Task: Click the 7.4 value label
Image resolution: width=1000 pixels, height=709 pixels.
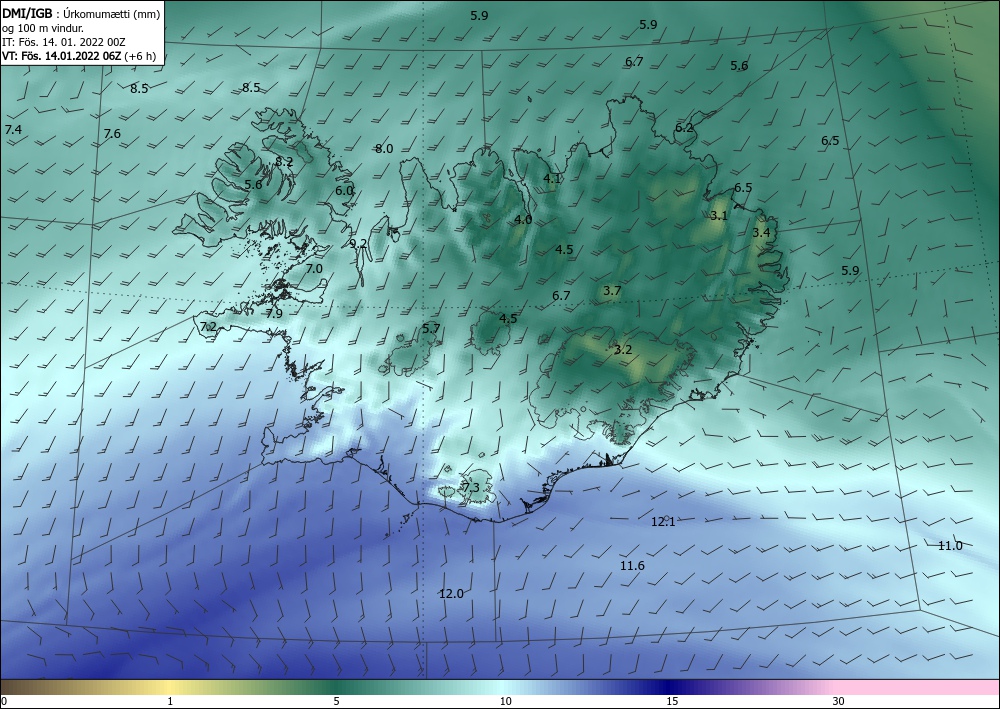Action: [x=13, y=130]
